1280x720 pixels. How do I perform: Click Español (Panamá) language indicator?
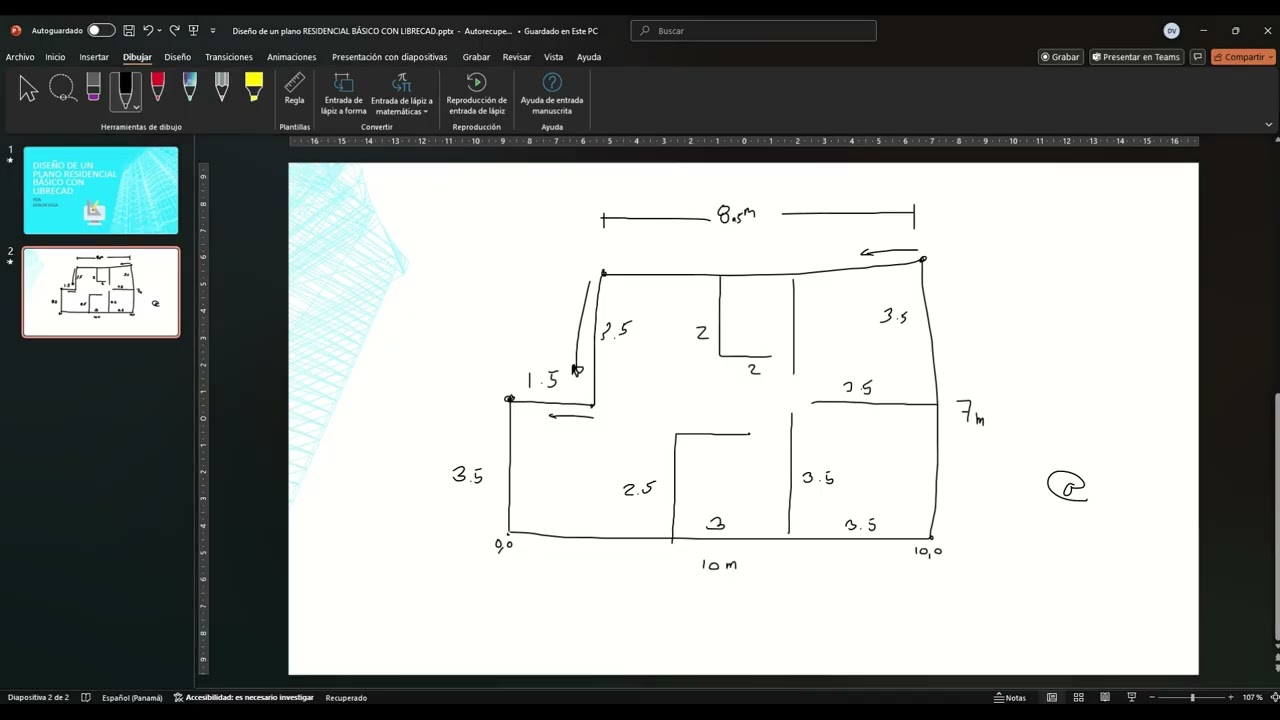pyautogui.click(x=132, y=697)
